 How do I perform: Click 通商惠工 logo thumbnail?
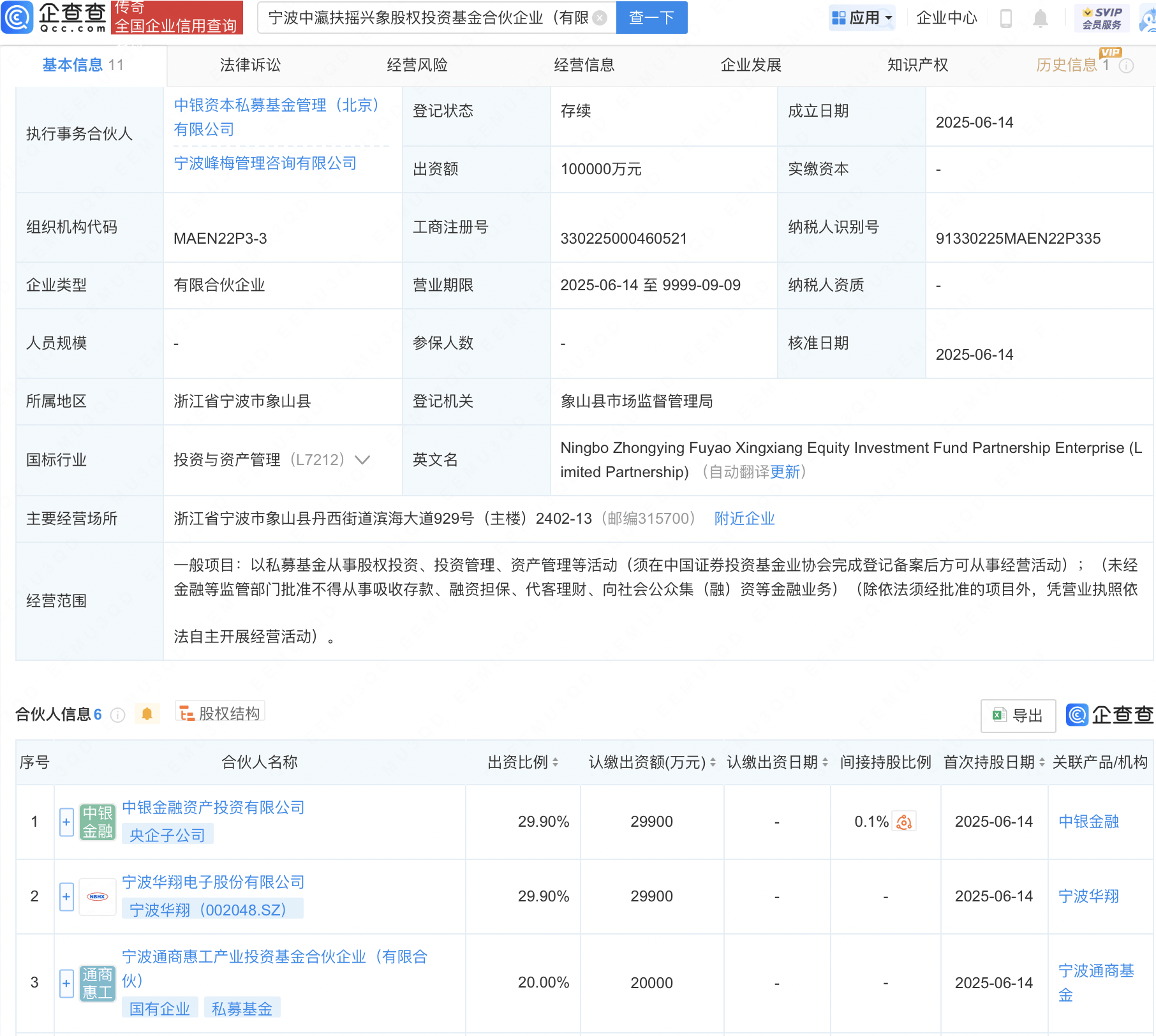pyautogui.click(x=98, y=983)
